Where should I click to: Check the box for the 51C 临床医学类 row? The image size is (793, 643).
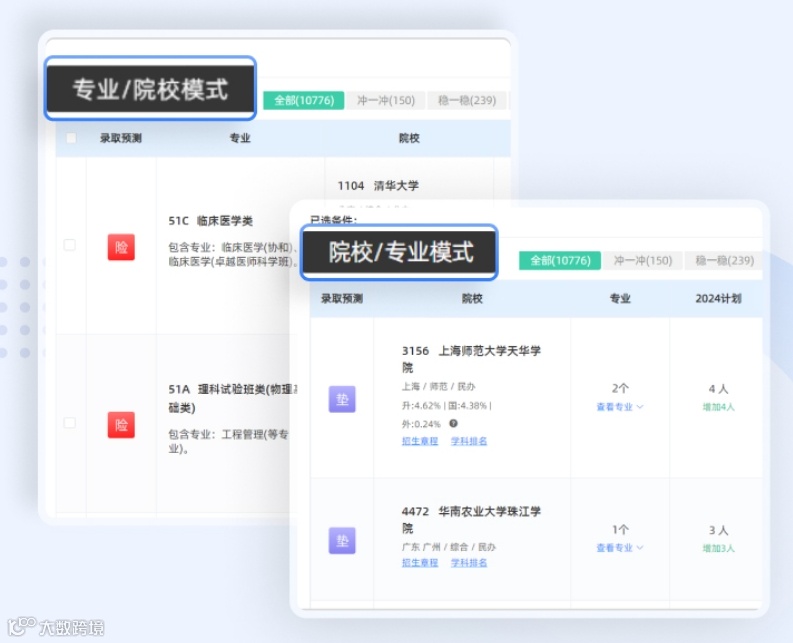point(70,245)
